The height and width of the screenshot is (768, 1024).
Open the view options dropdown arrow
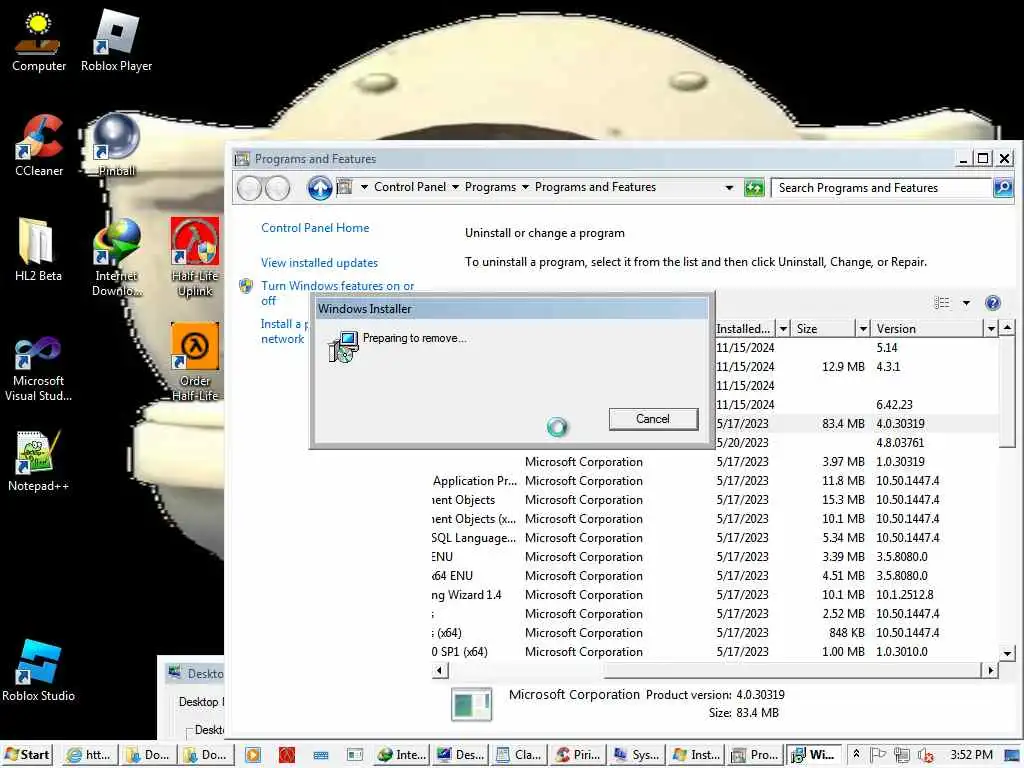point(966,303)
